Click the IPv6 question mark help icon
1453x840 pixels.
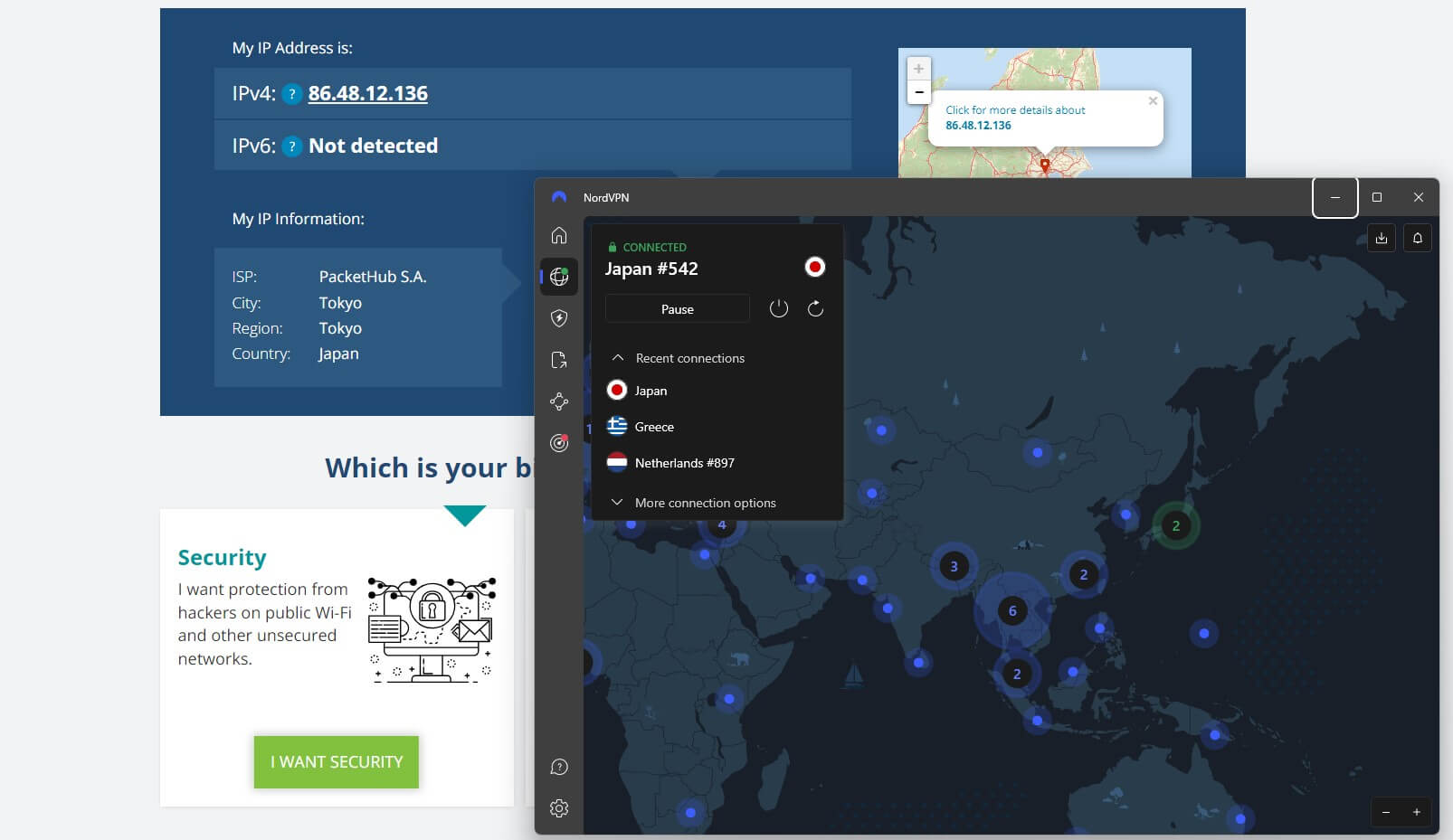(291, 146)
